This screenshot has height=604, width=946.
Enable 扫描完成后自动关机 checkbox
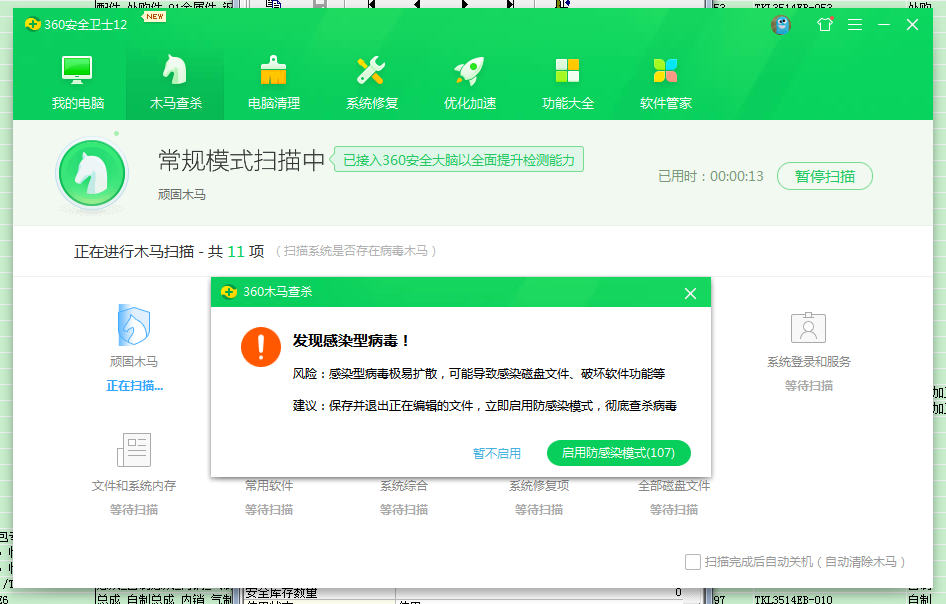[x=693, y=562]
